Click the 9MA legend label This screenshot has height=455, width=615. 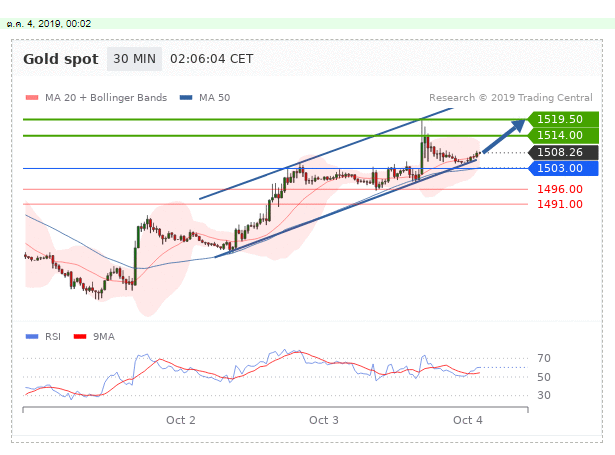pos(104,337)
